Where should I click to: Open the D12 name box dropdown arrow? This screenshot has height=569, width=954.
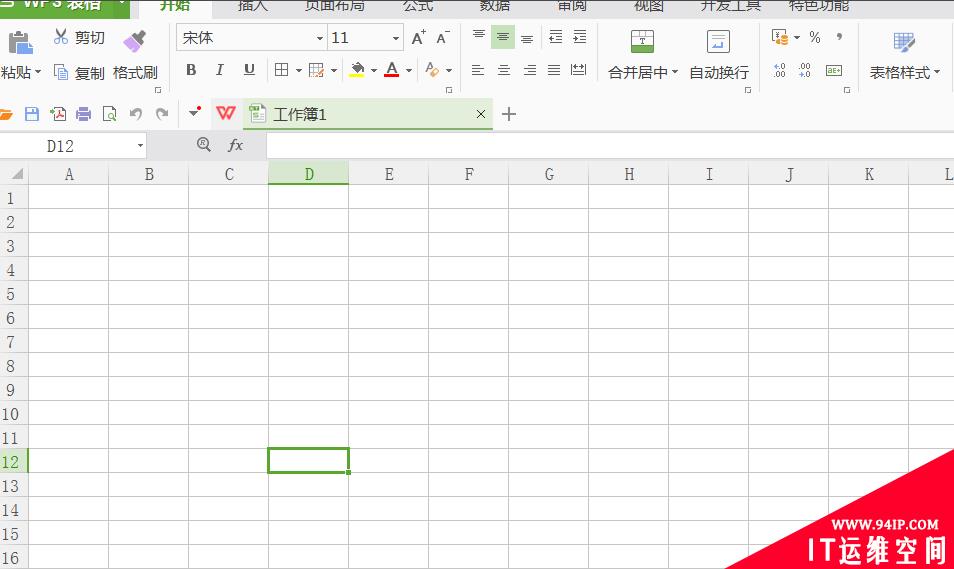click(140, 145)
